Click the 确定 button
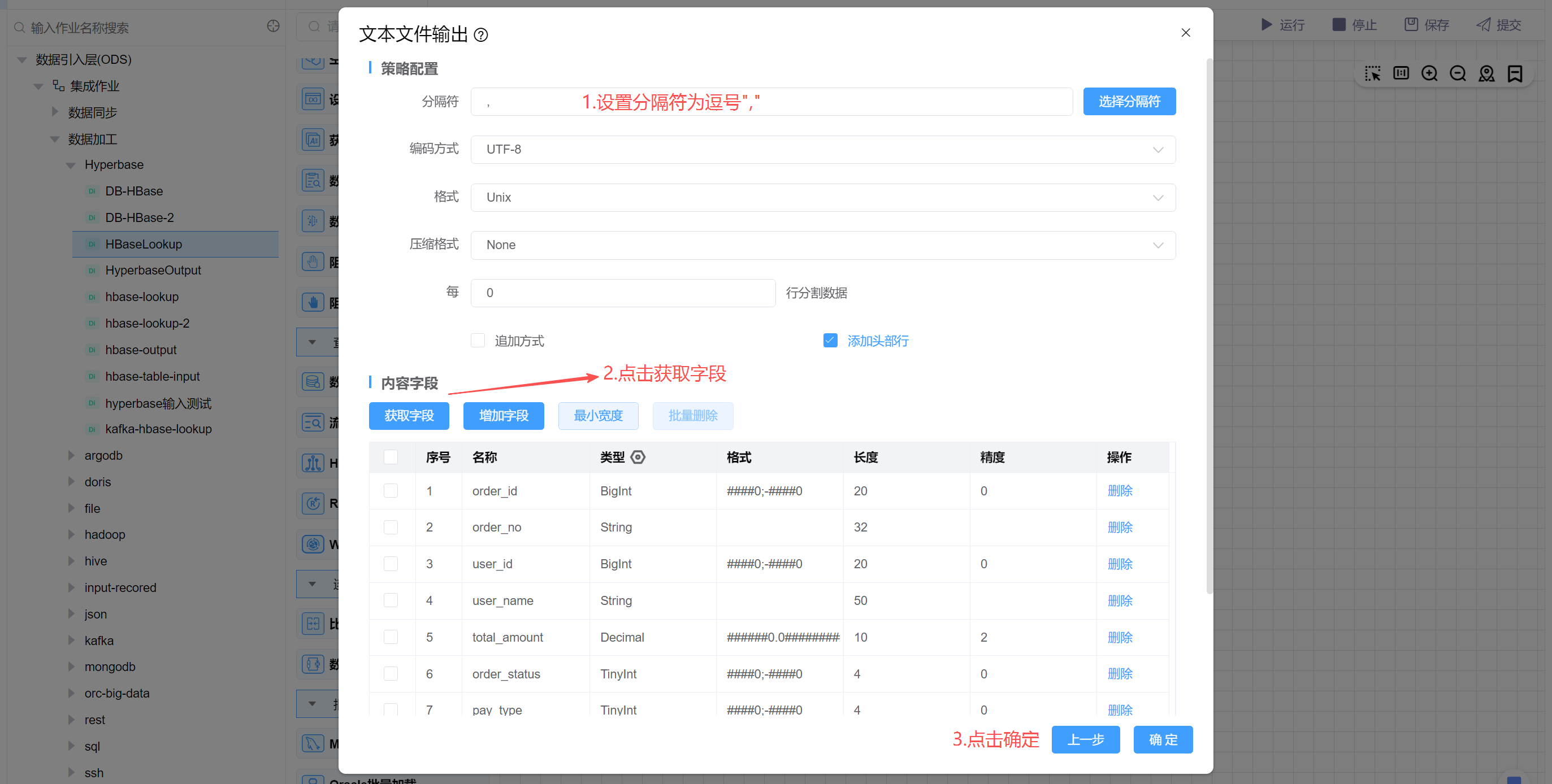This screenshot has height=784, width=1552. click(1162, 739)
